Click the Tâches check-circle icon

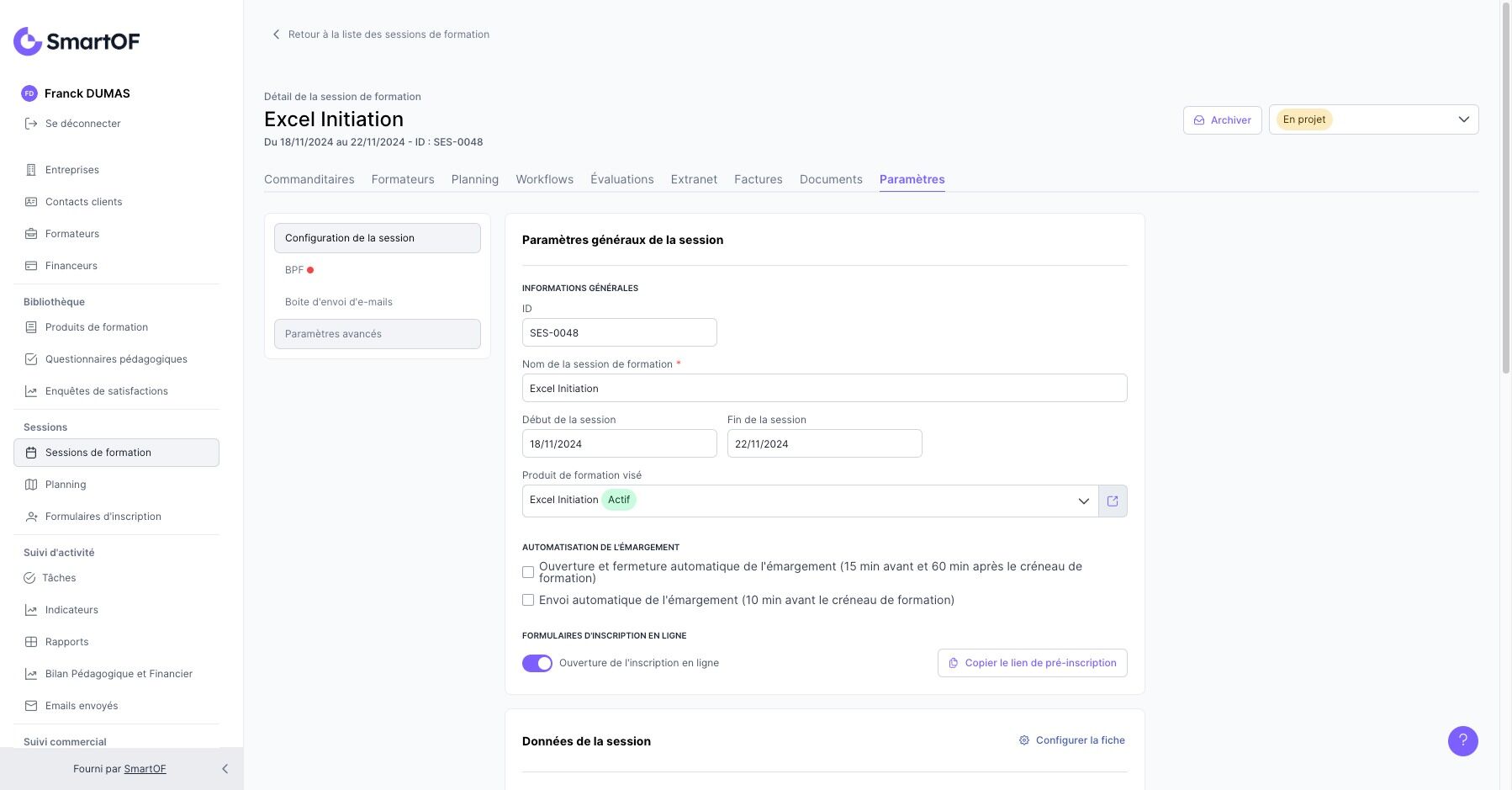pyautogui.click(x=29, y=578)
